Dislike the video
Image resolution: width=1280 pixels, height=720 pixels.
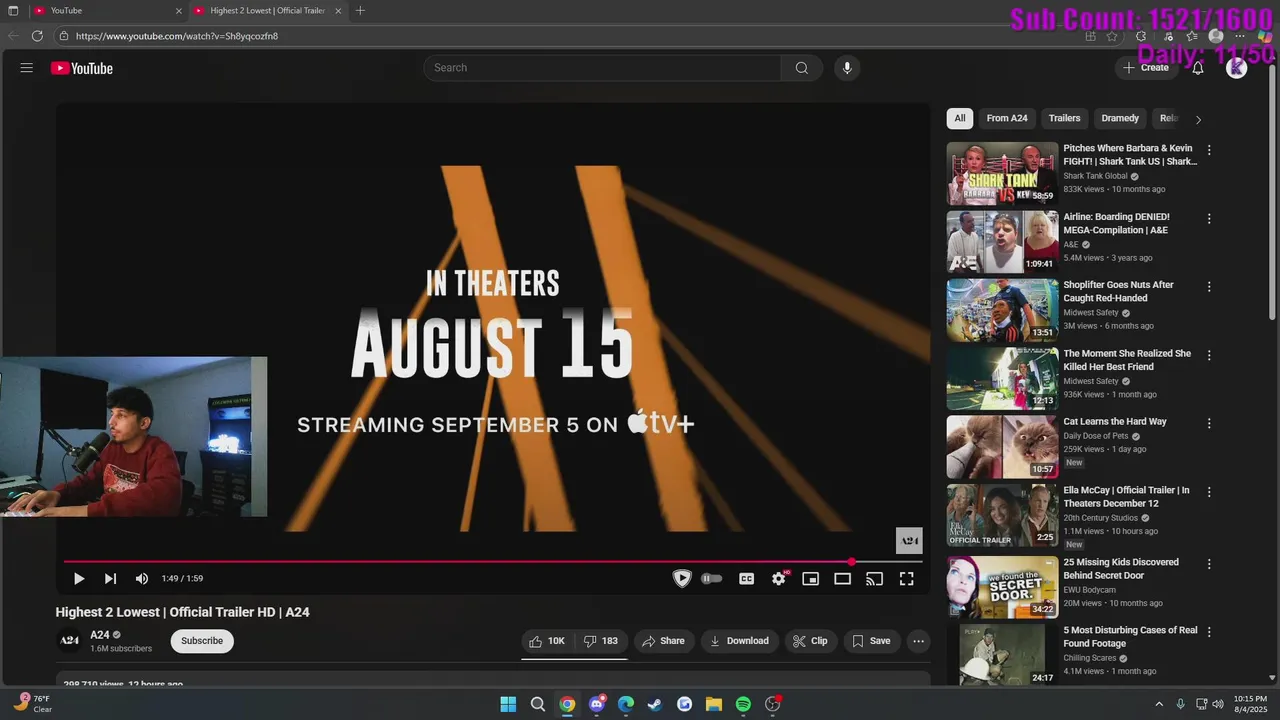(x=601, y=641)
